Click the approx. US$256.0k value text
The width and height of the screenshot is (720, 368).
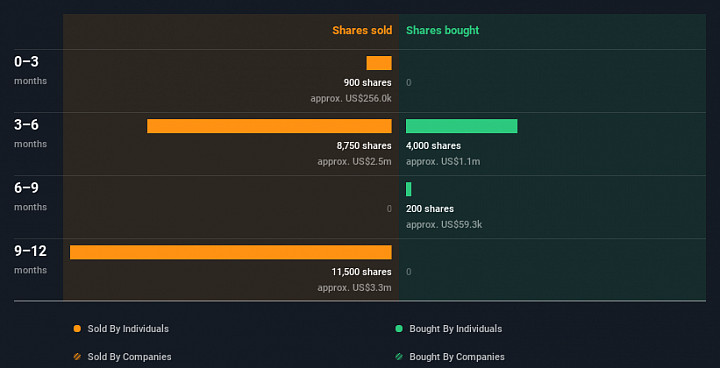pyautogui.click(x=351, y=99)
